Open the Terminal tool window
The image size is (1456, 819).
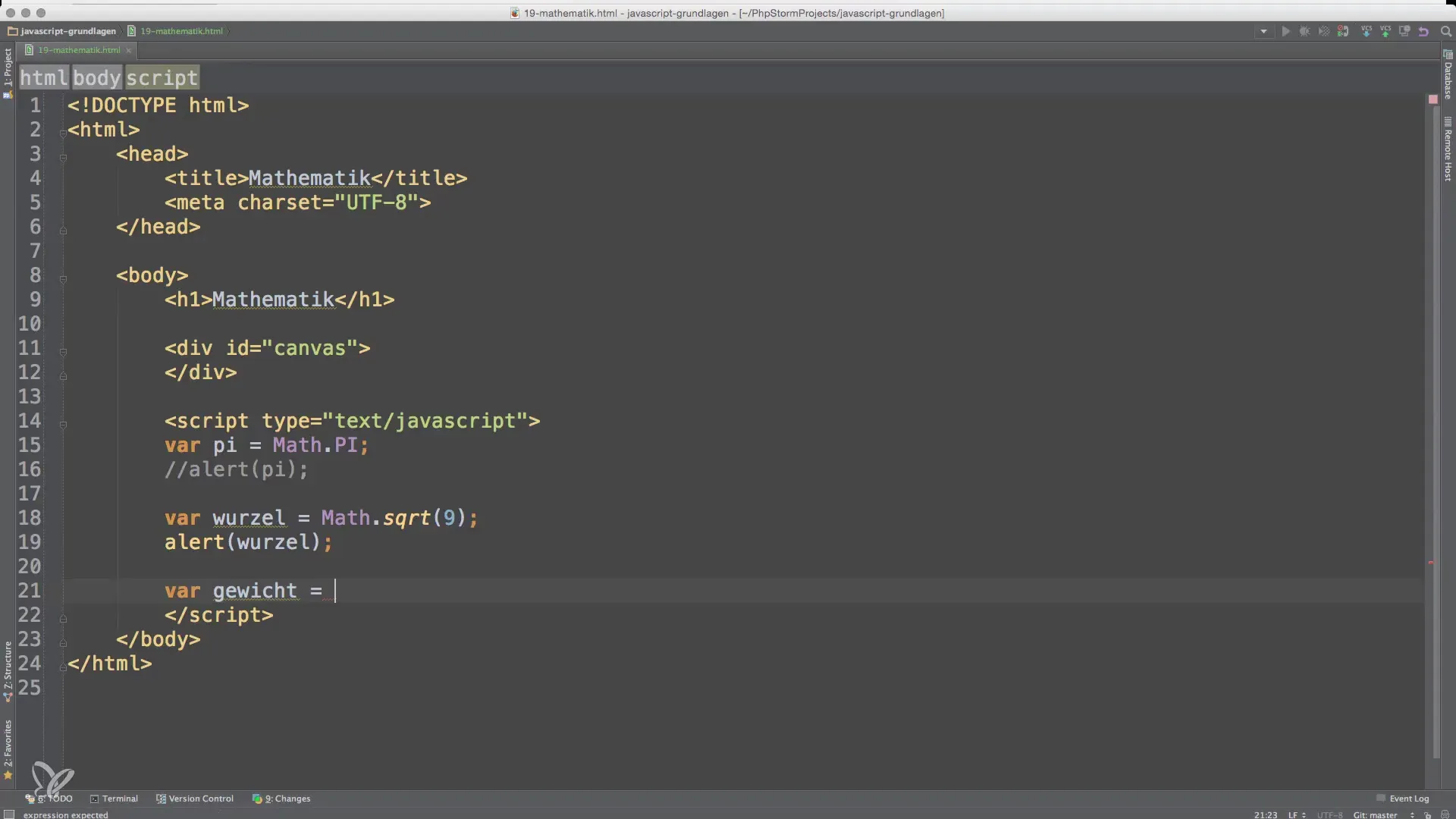(114, 799)
